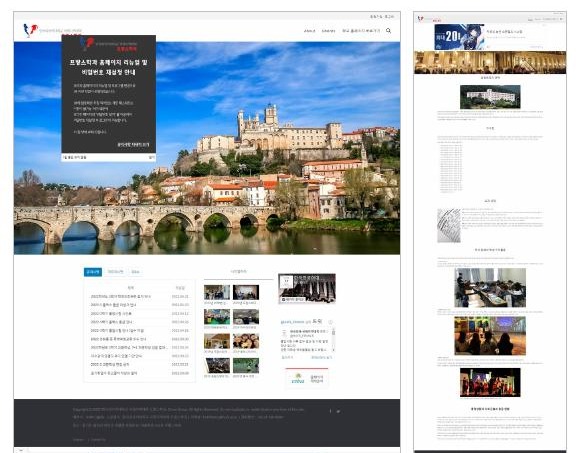578x453 pixels.
Task: Open the blue '20' advertisement banner
Action: coord(459,37)
